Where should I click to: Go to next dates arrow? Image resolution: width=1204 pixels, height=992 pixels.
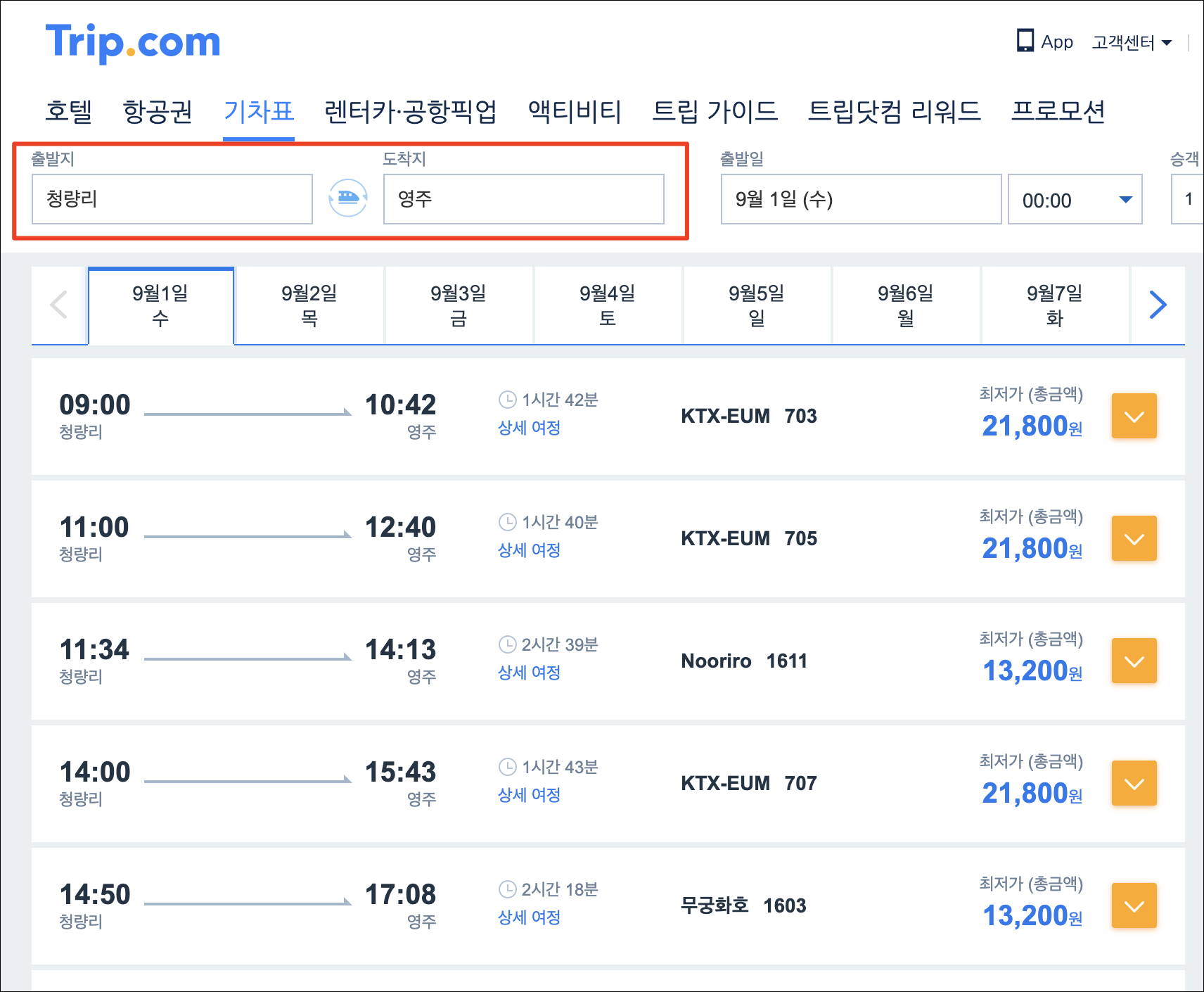coord(1158,305)
